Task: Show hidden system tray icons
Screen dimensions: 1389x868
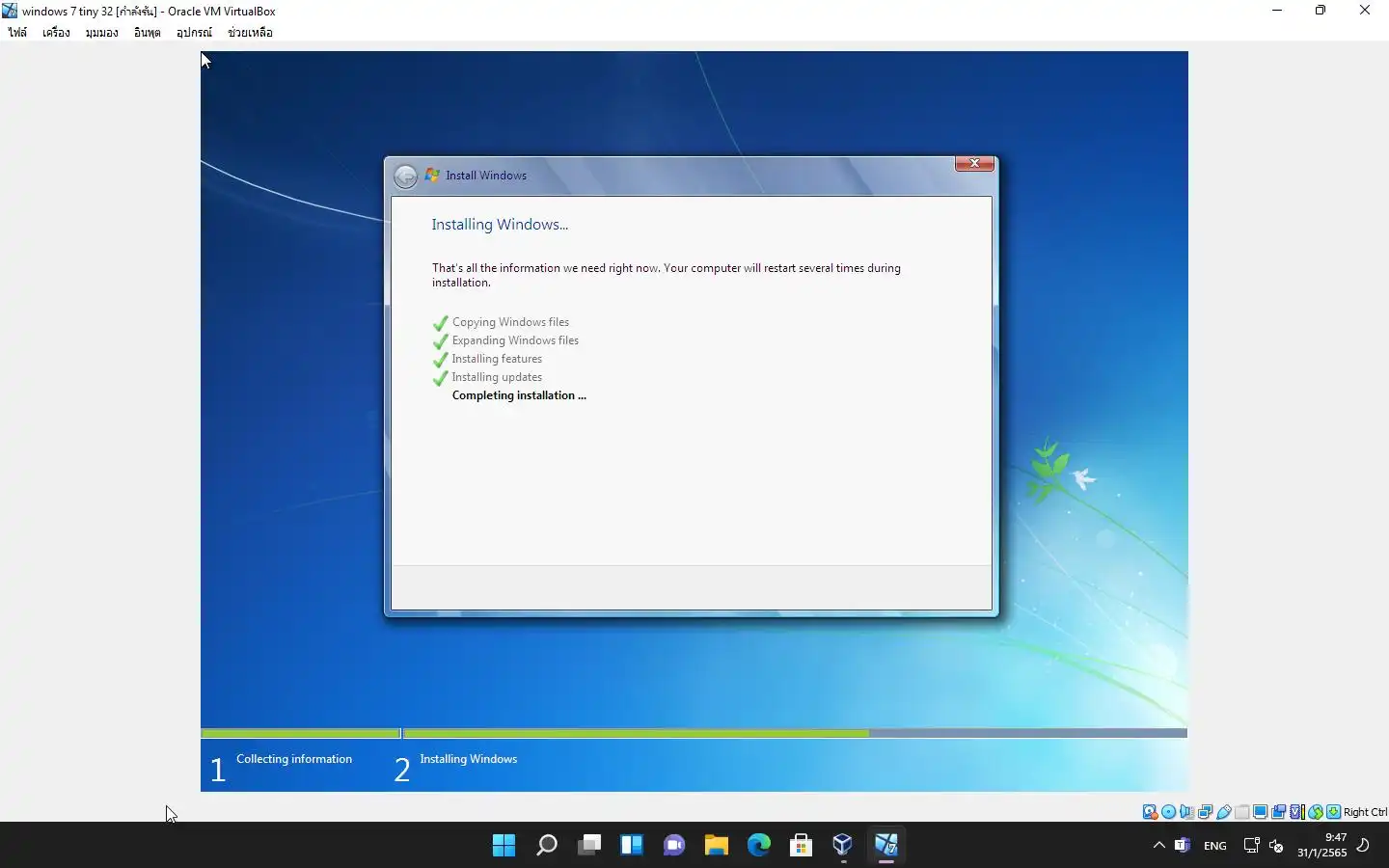Action: tap(1158, 846)
